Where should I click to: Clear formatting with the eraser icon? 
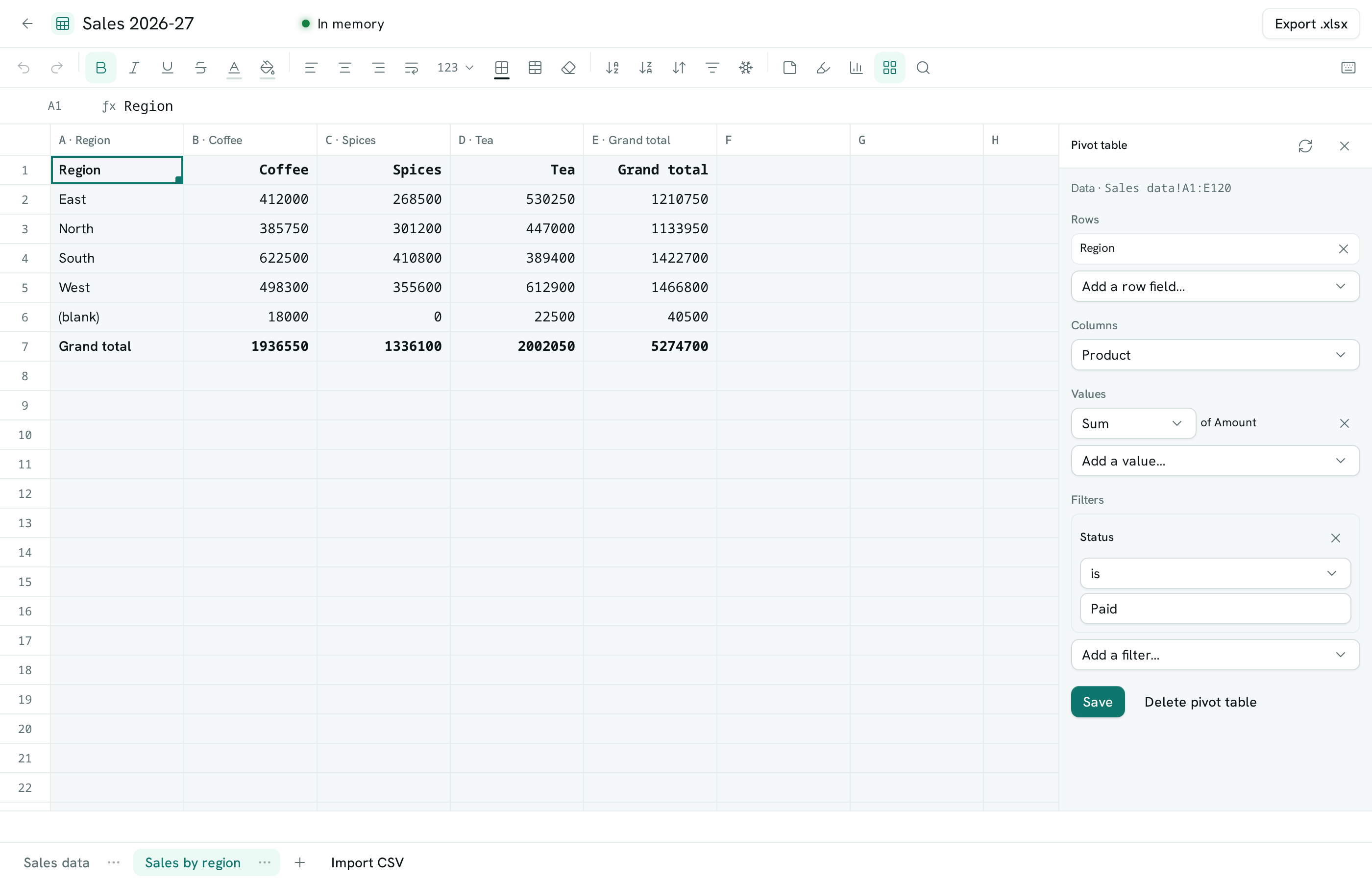[x=568, y=68]
